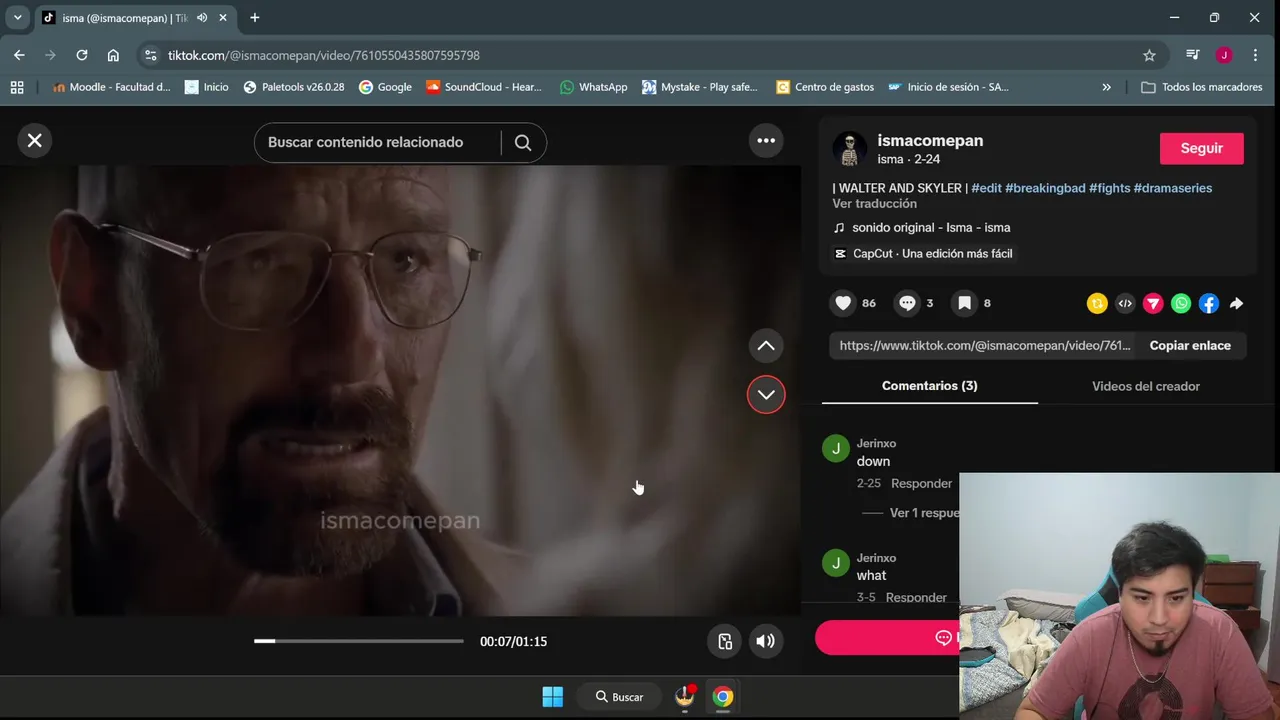Open Chrome apps grid in bookmarks bar
The height and width of the screenshot is (720, 1280).
[x=17, y=87]
